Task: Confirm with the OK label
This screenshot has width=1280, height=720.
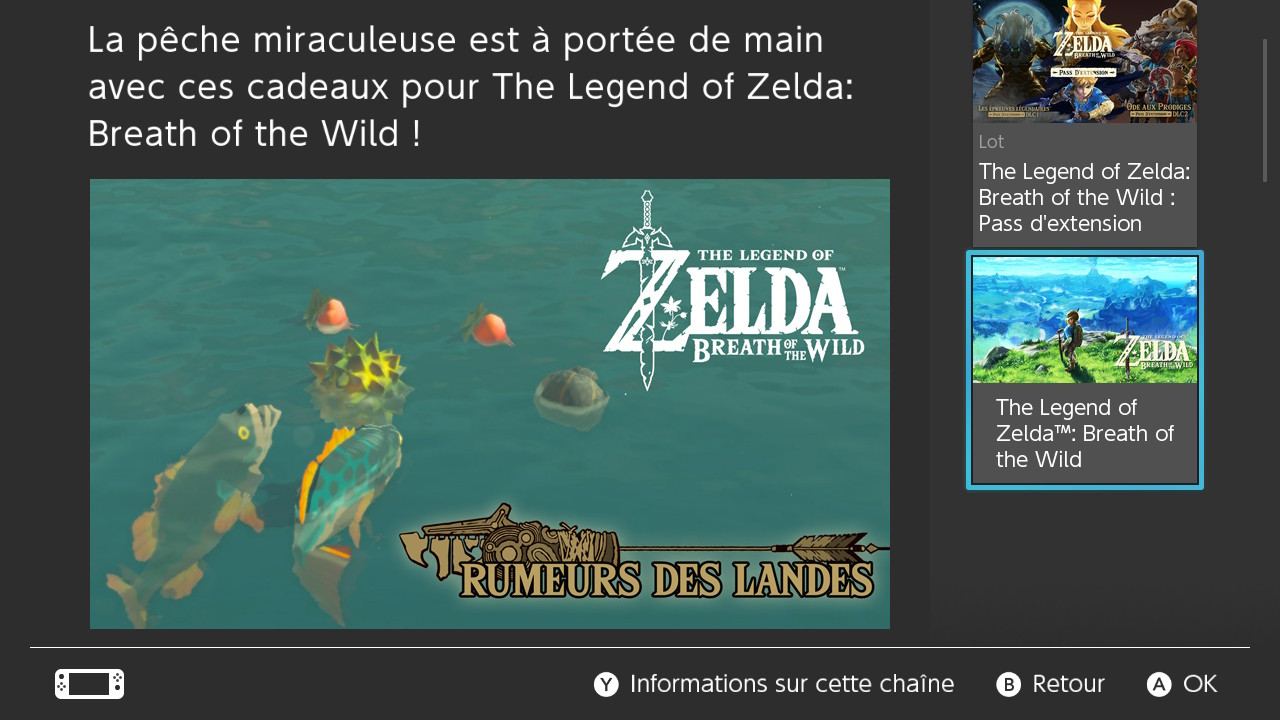Action: [x=1200, y=684]
